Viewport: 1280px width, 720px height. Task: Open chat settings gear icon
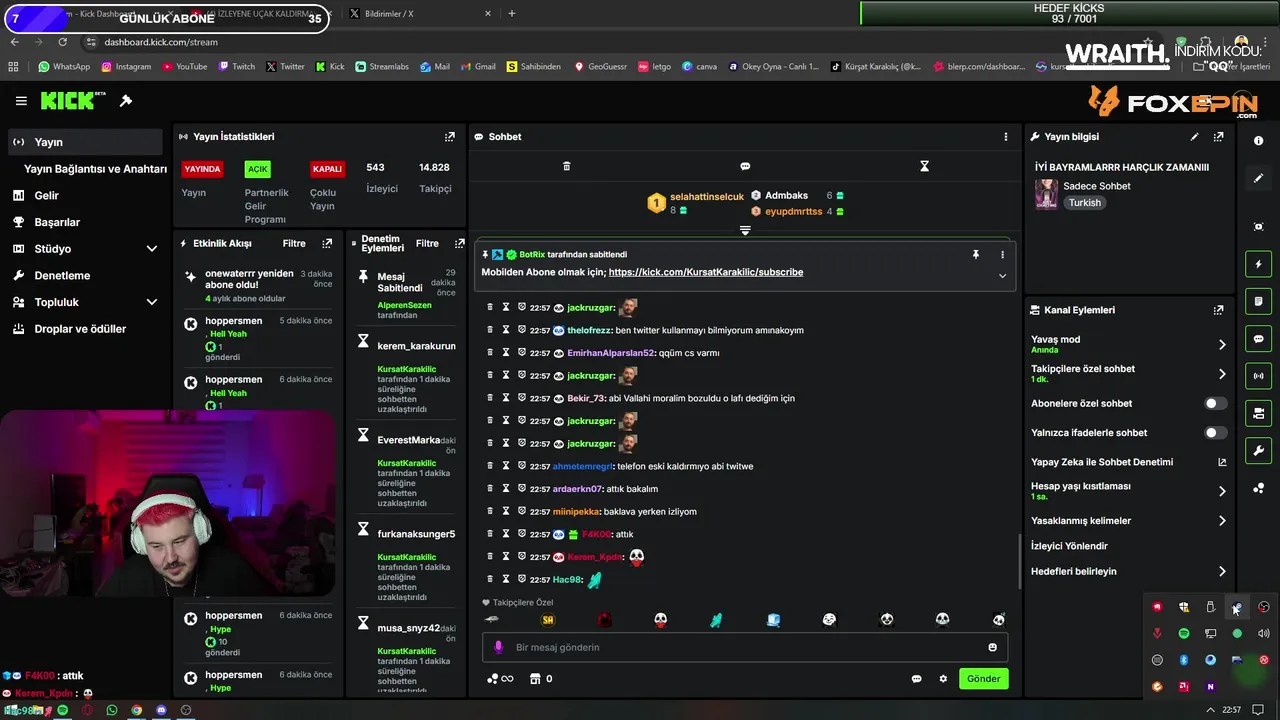pos(942,678)
